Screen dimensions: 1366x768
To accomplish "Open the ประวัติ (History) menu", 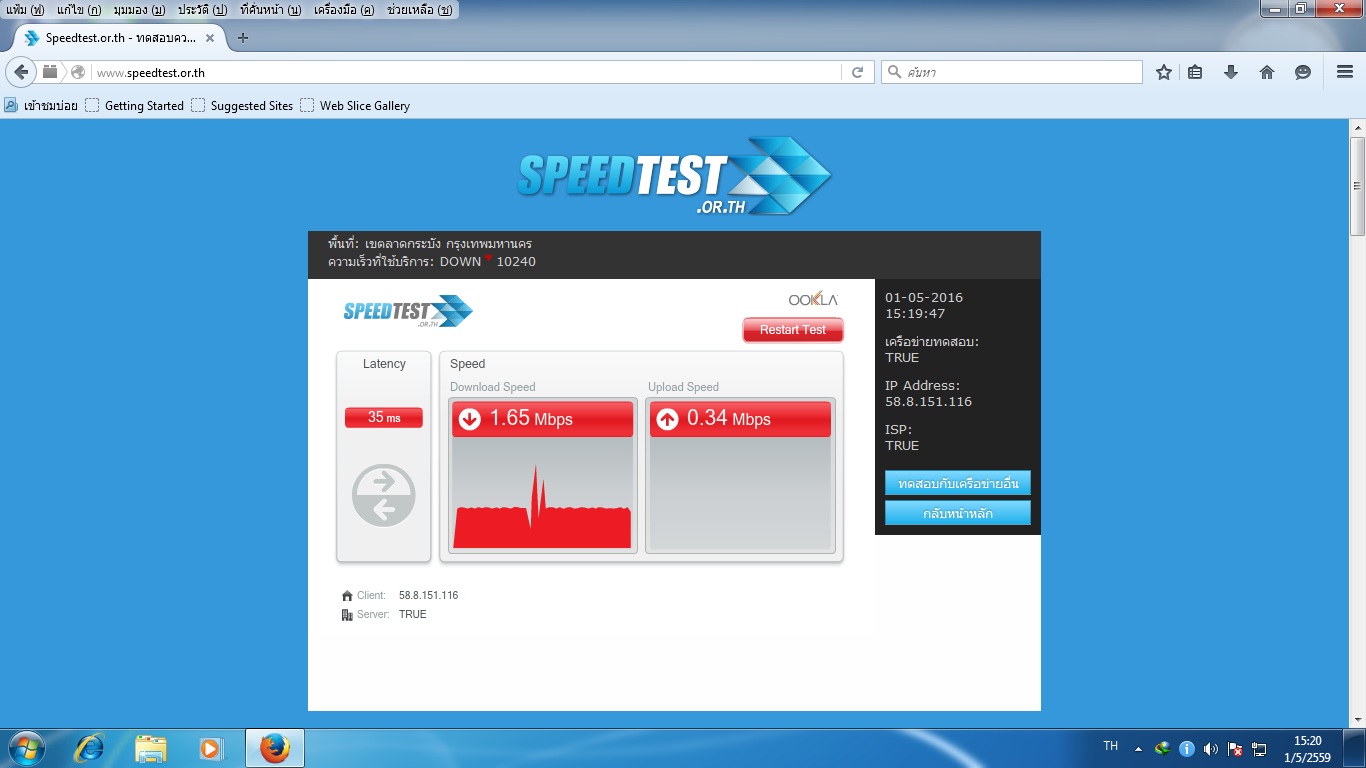I will [202, 10].
